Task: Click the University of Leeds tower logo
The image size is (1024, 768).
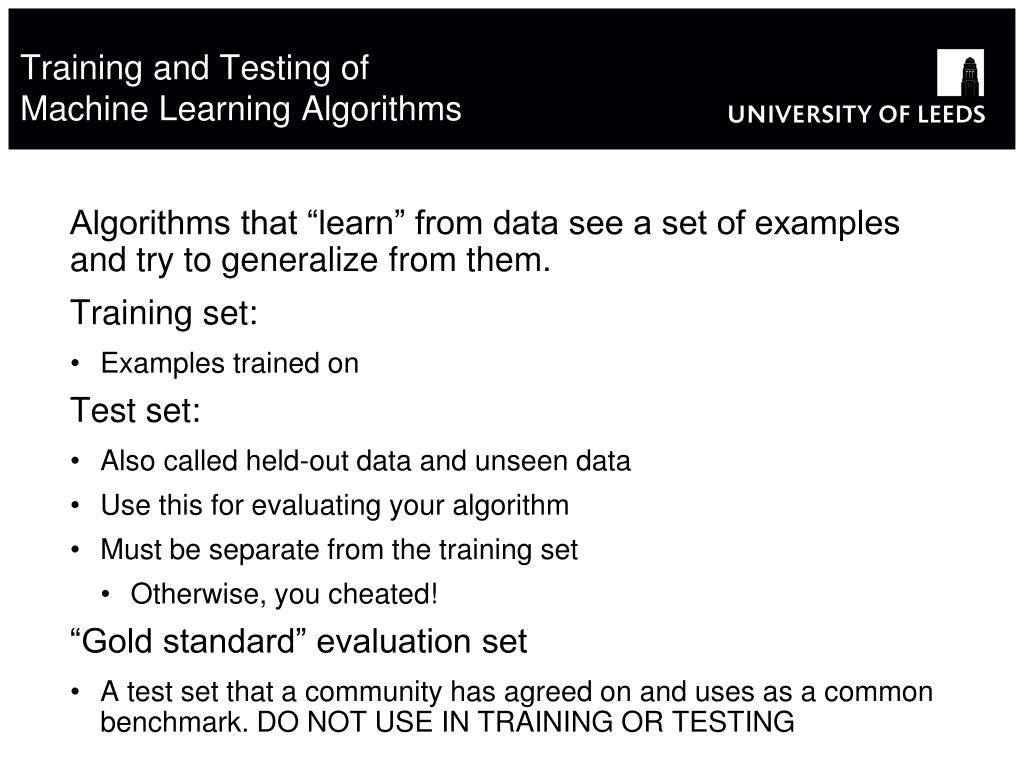Action: pos(960,72)
